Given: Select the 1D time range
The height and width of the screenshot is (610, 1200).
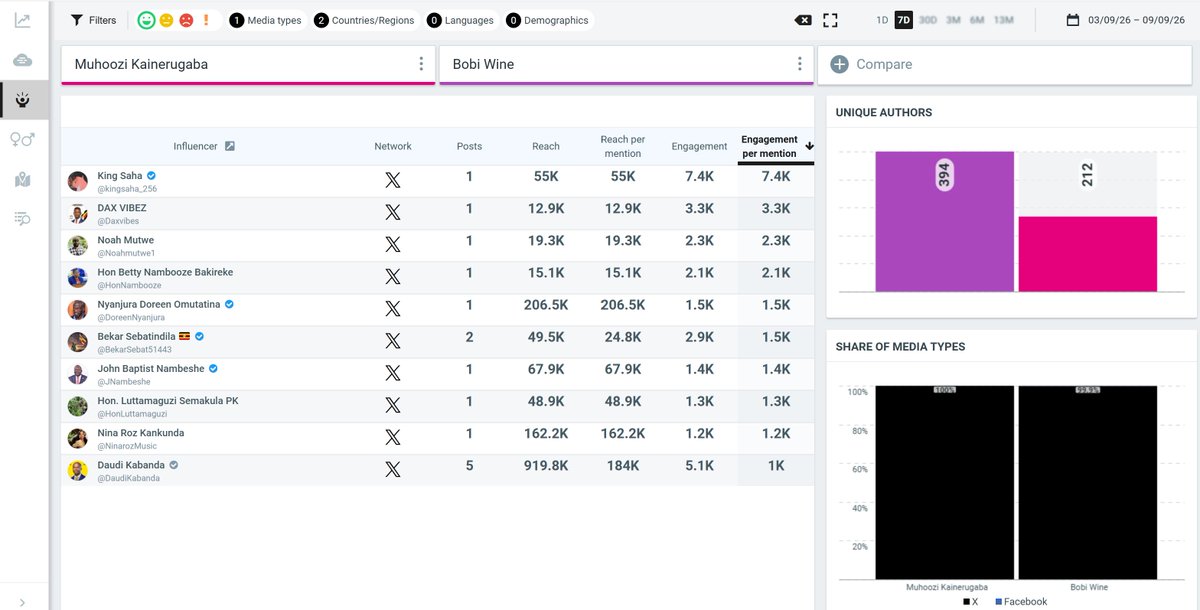Looking at the screenshot, I should tap(881, 20).
